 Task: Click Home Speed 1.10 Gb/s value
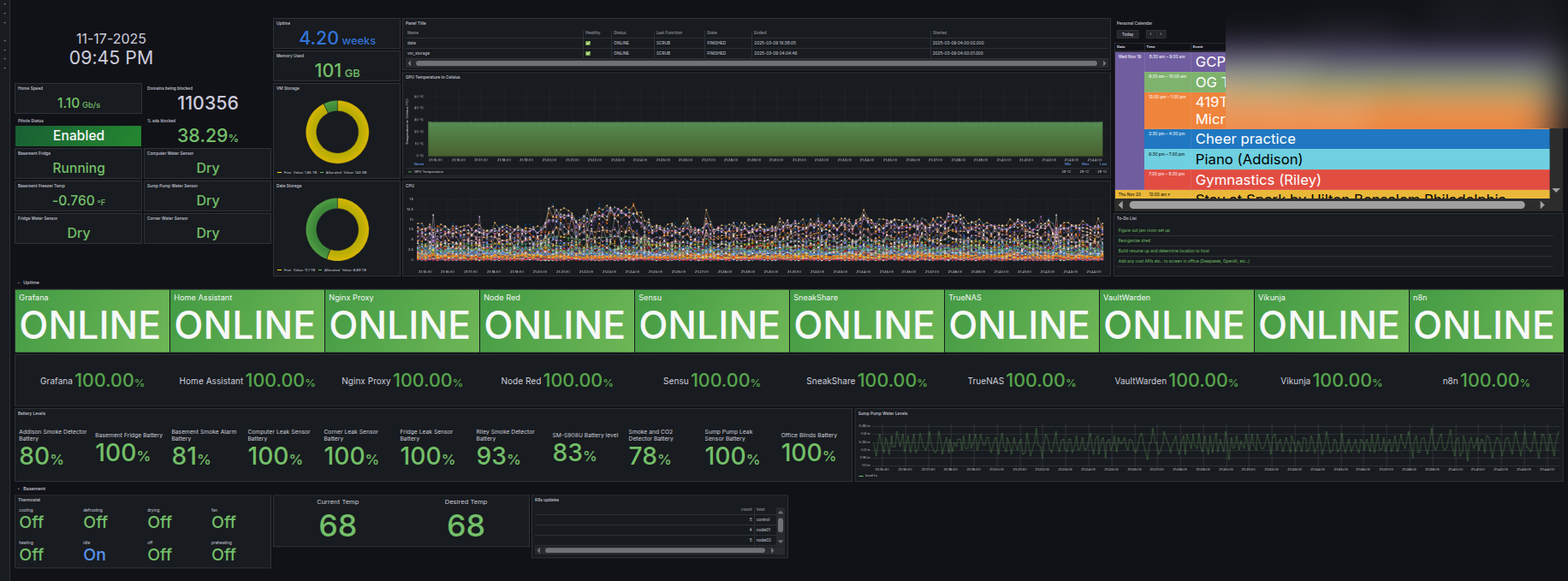(79, 103)
